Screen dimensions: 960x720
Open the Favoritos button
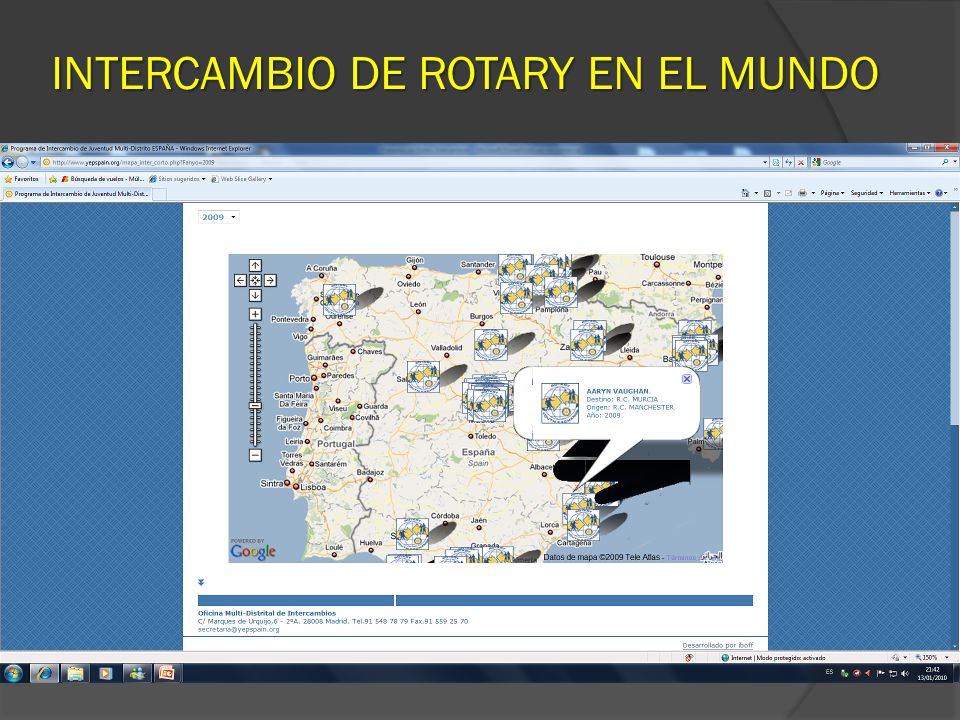[21, 179]
